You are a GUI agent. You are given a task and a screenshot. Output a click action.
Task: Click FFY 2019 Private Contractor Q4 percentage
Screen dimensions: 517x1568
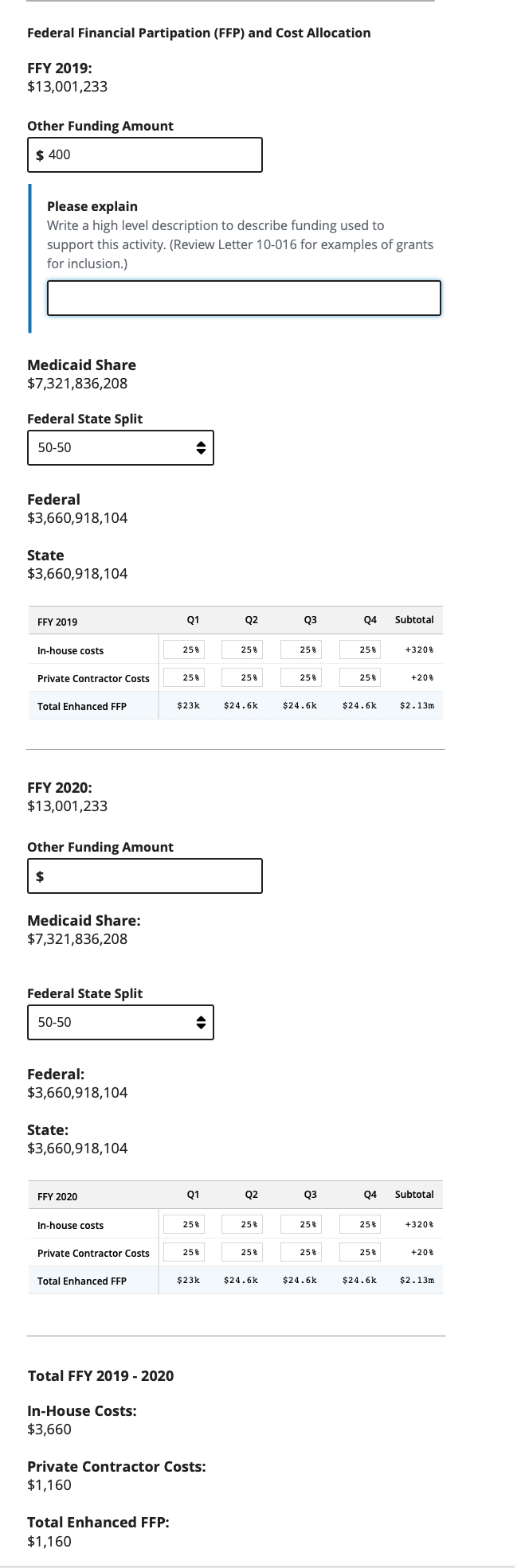click(x=361, y=677)
